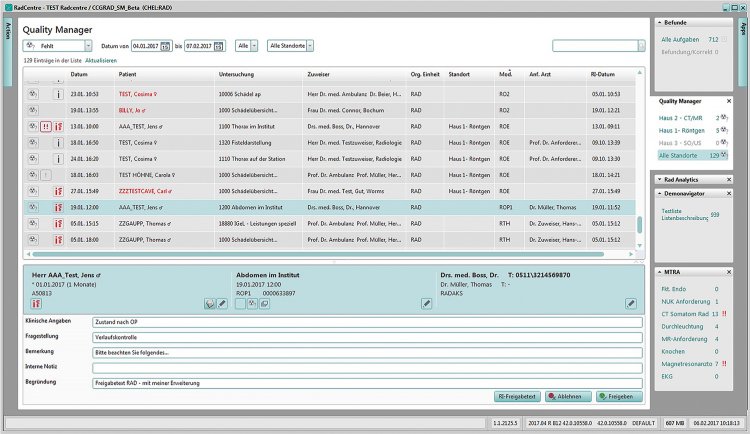Sort table by Zuweiser column
750x434 pixels.
click(x=319, y=74)
